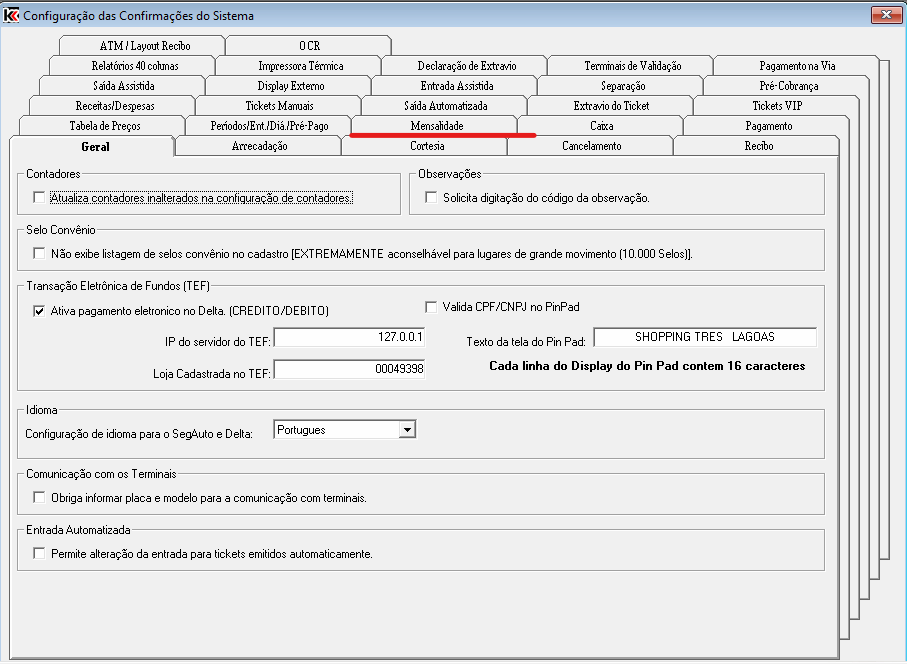
Task: Select the Cortesia tab
Action: coord(426,146)
